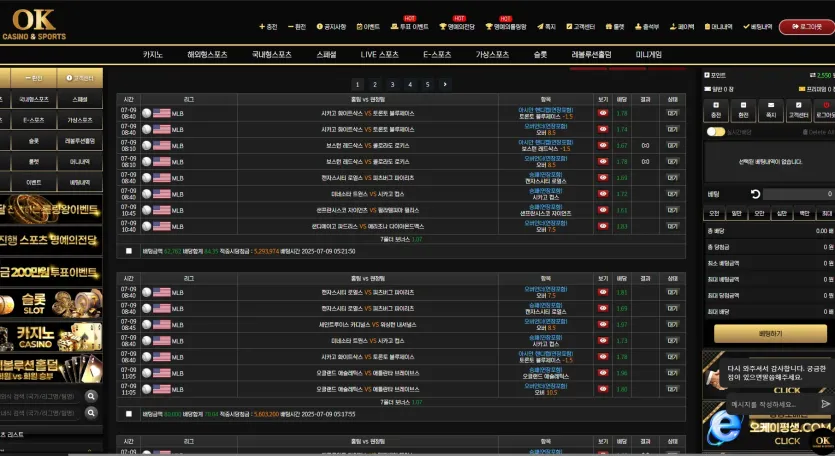This screenshot has width=835, height=456.
Task: Open 출석부 attendance in top bar
Action: [647, 27]
